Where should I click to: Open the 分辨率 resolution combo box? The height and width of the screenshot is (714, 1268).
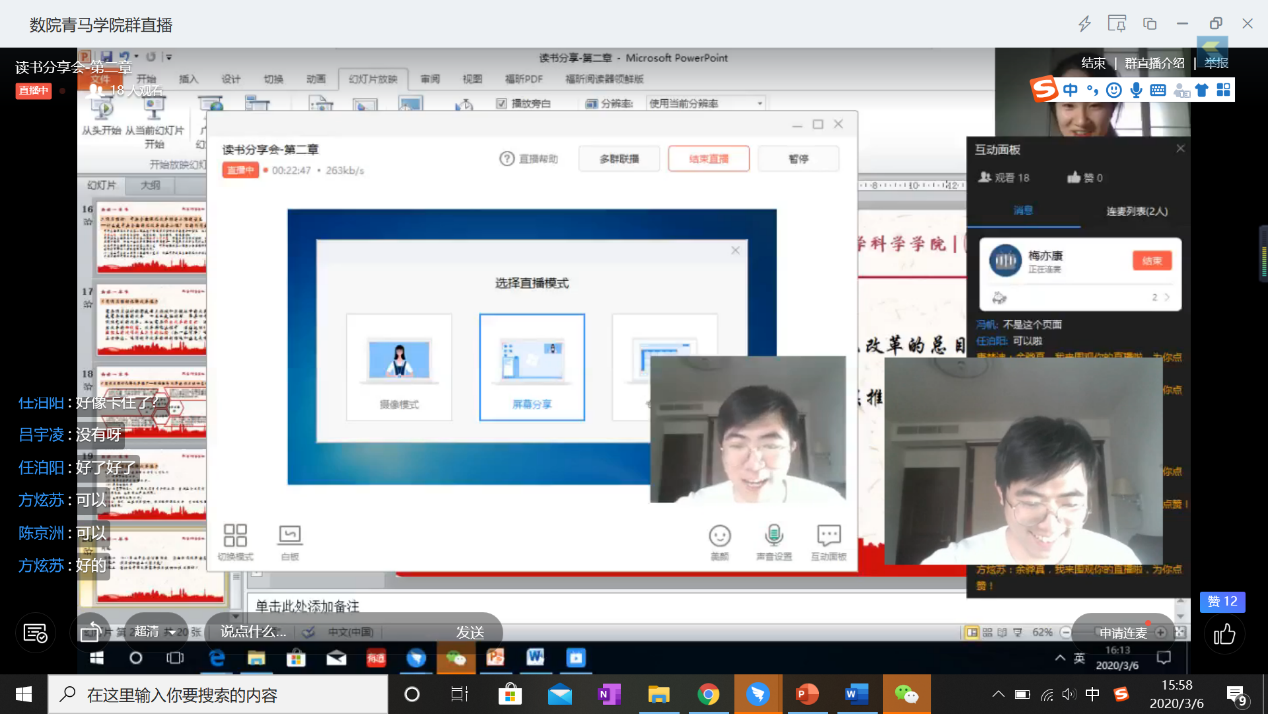click(x=705, y=103)
